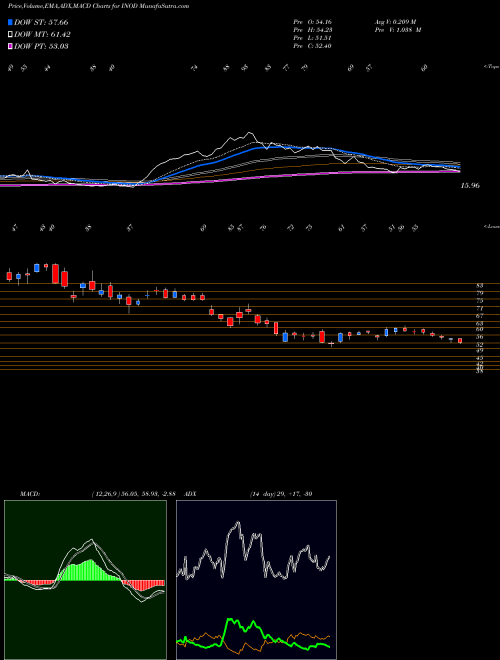This screenshot has height=660, width=500.
Task: Select the 'DOW PT: 53.03' label
Action: pyautogui.click(x=41, y=46)
